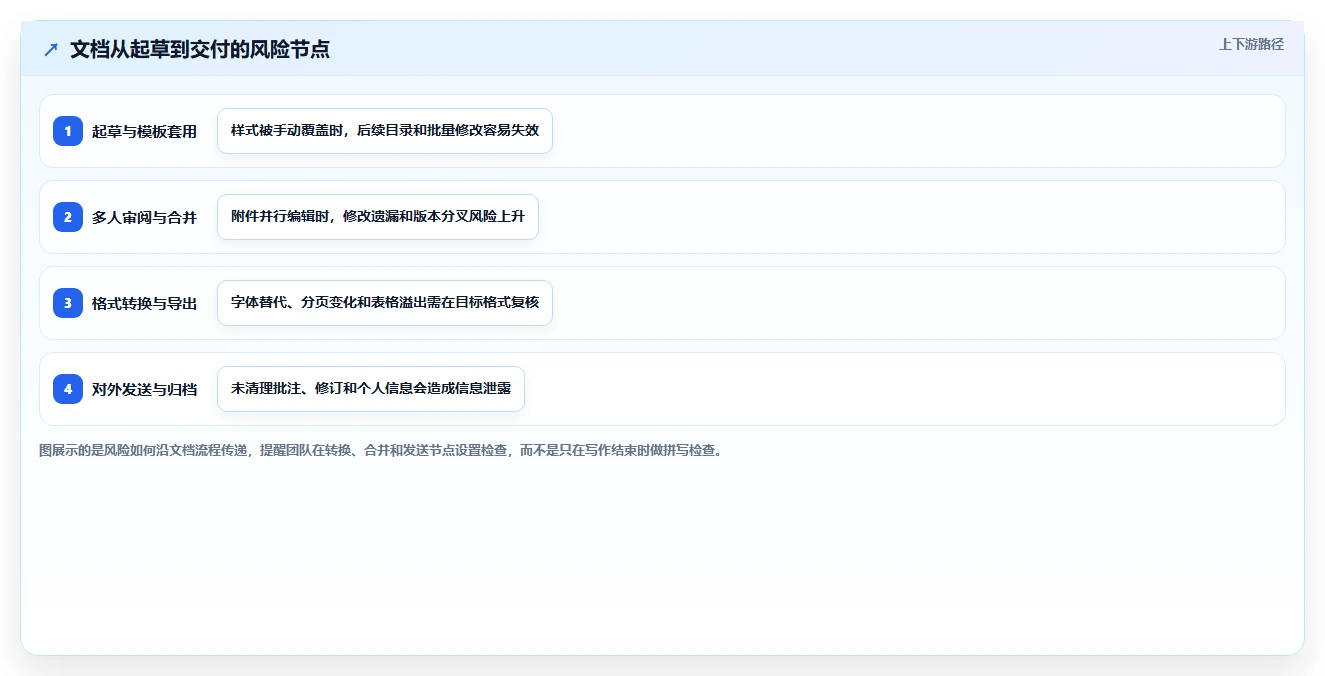This screenshot has width=1325, height=676.
Task: Open the note 样式被手动覆盖时，后续目录和批量修改容易失效
Action: tap(385, 131)
